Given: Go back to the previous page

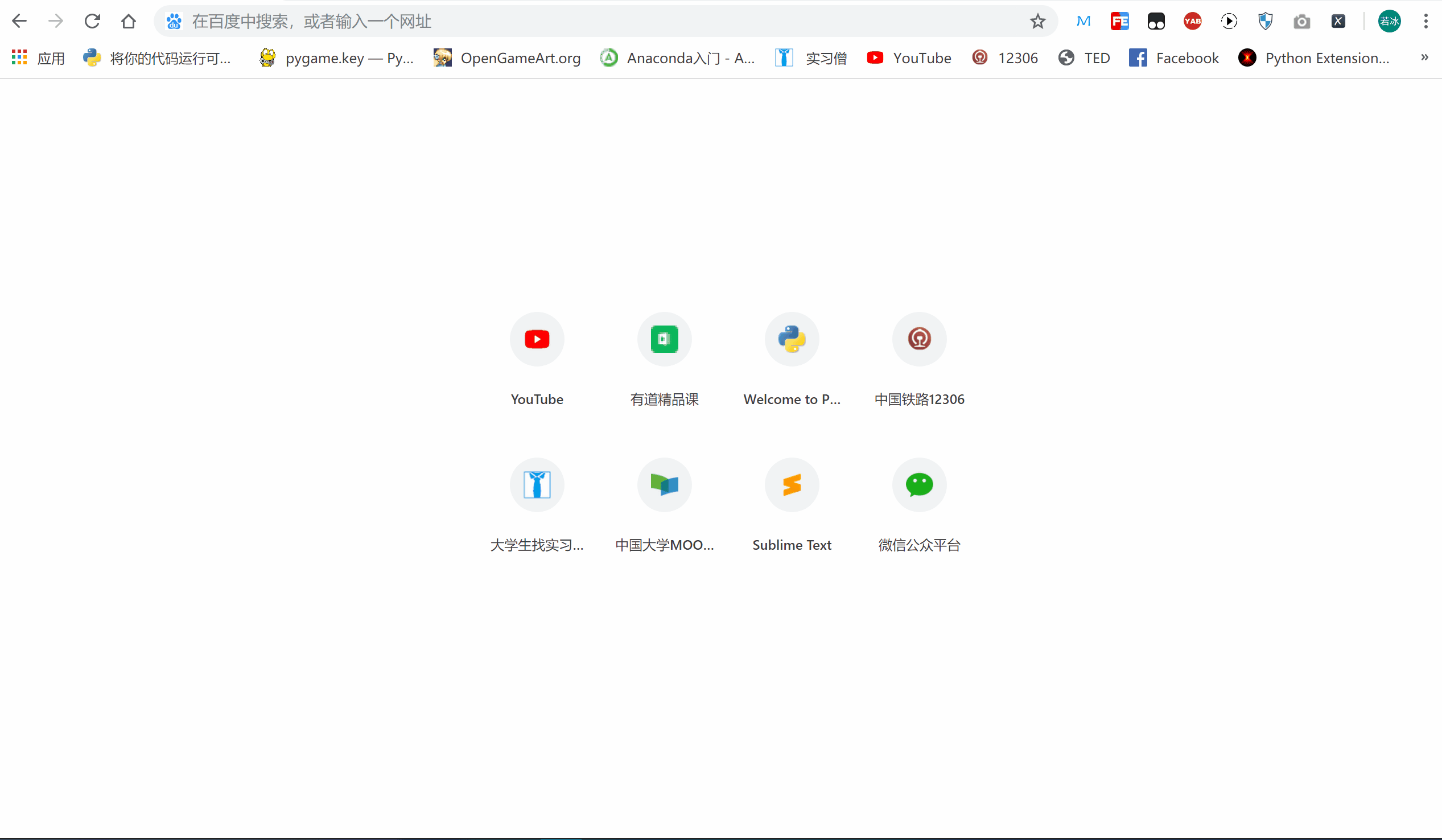Looking at the screenshot, I should pos(19,22).
